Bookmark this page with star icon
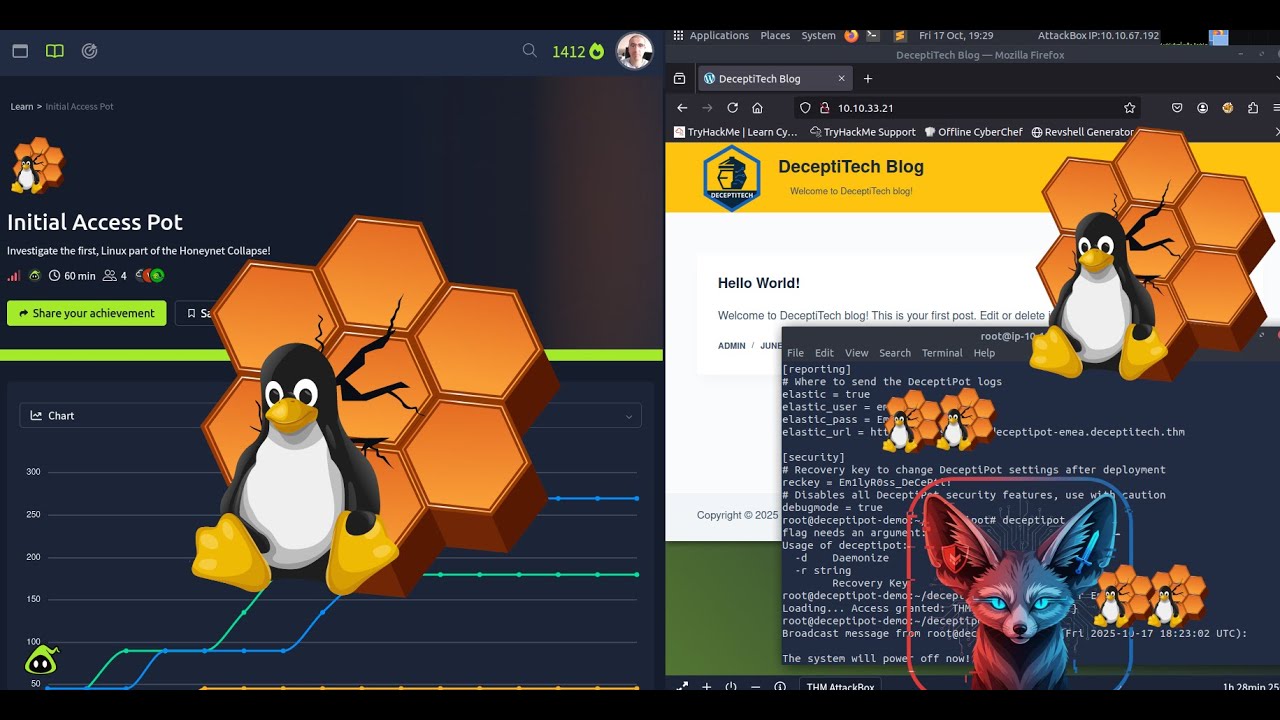The image size is (1280, 720). (x=1129, y=108)
